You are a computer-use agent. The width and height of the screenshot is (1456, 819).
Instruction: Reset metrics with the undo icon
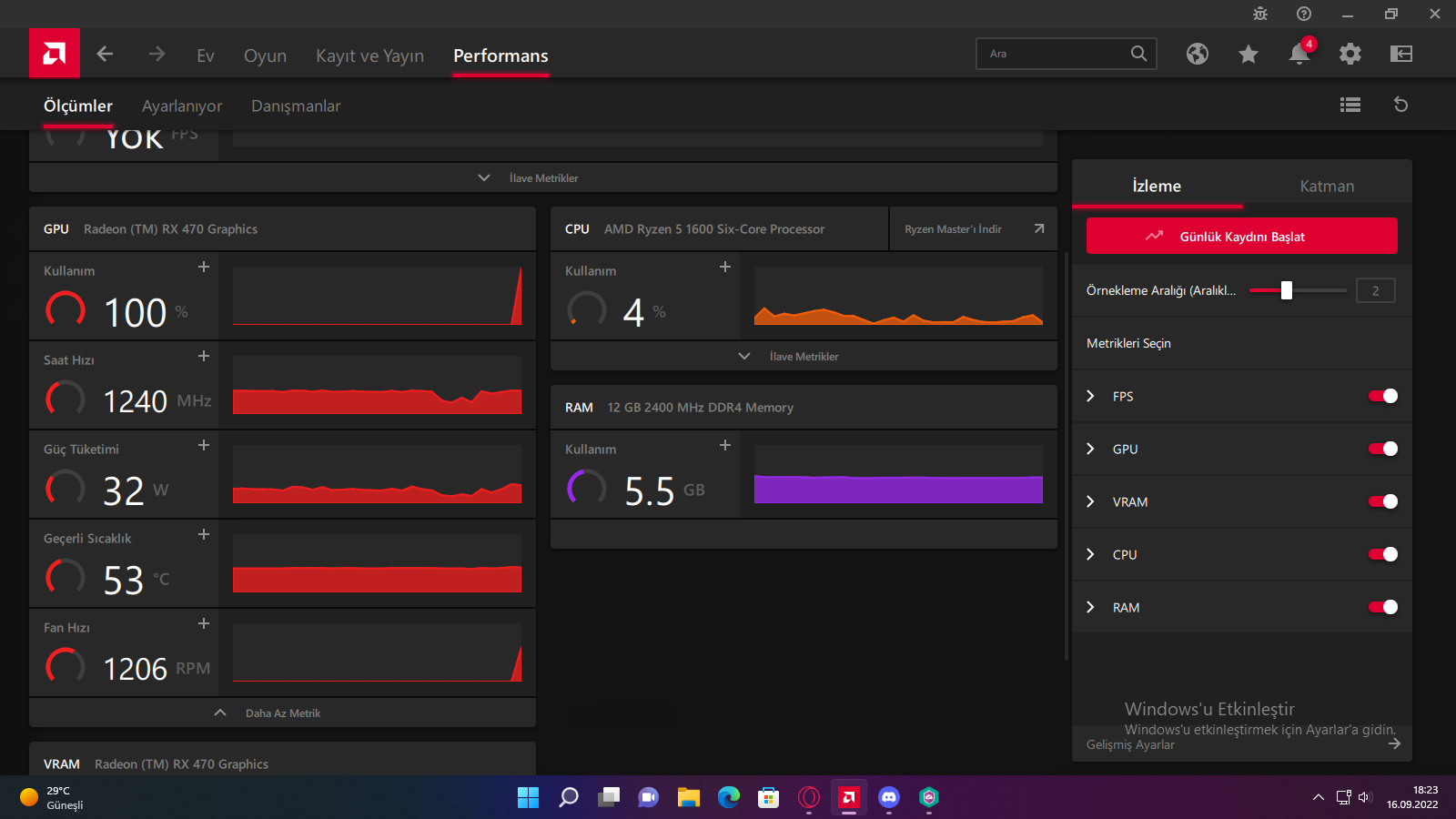click(1401, 105)
